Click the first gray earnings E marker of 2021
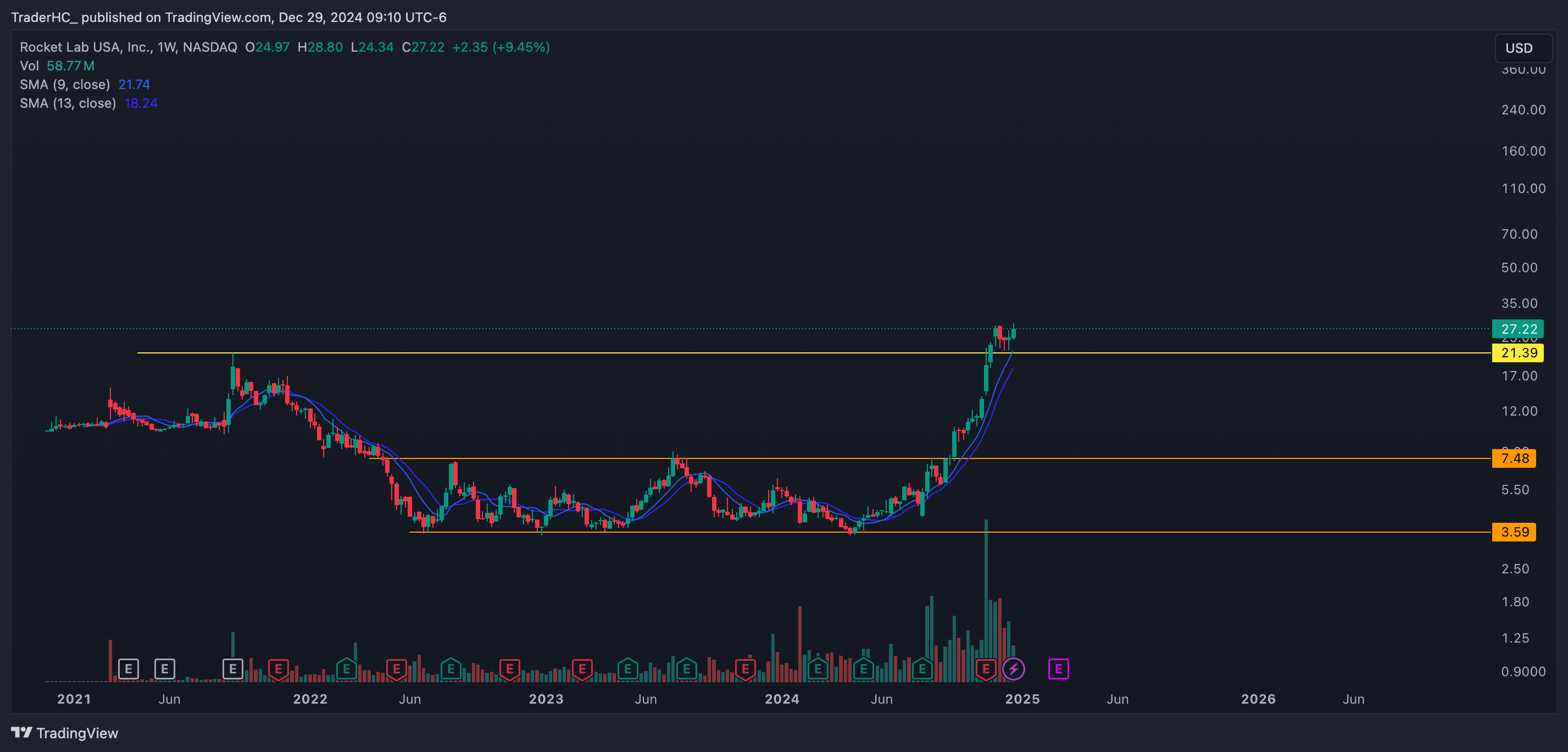The image size is (1568, 752). tap(128, 669)
